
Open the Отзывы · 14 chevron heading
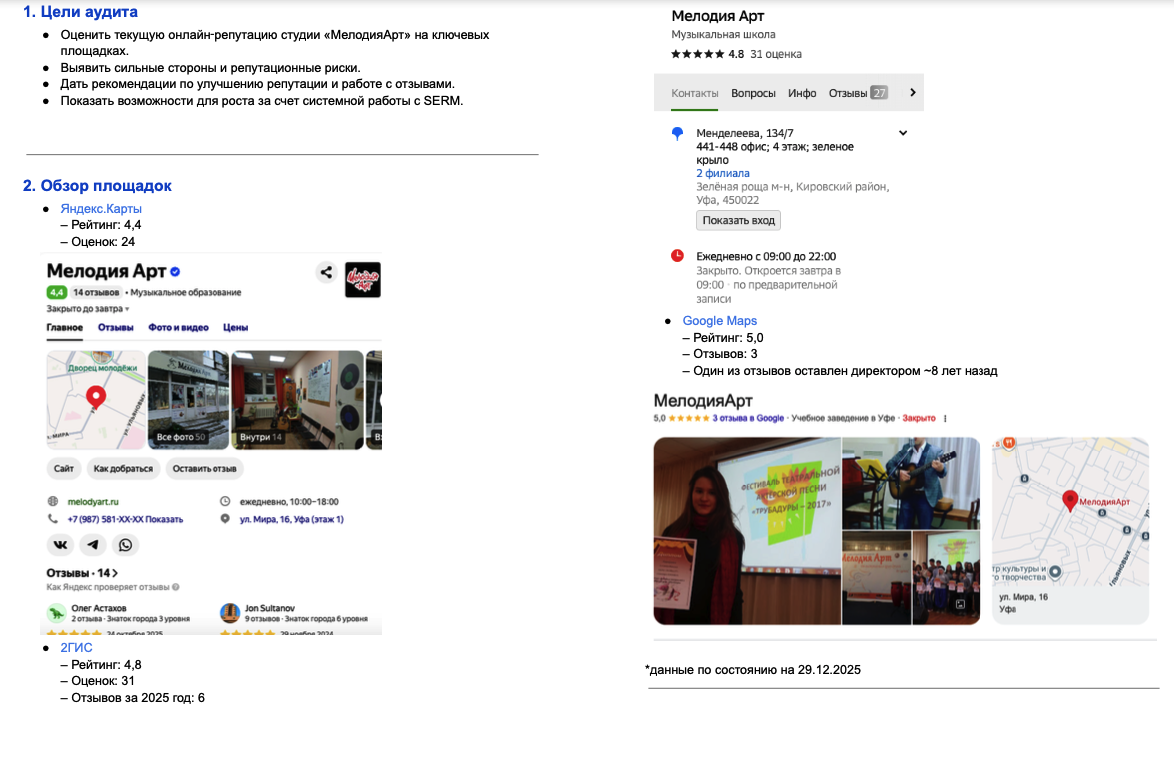pos(82,573)
